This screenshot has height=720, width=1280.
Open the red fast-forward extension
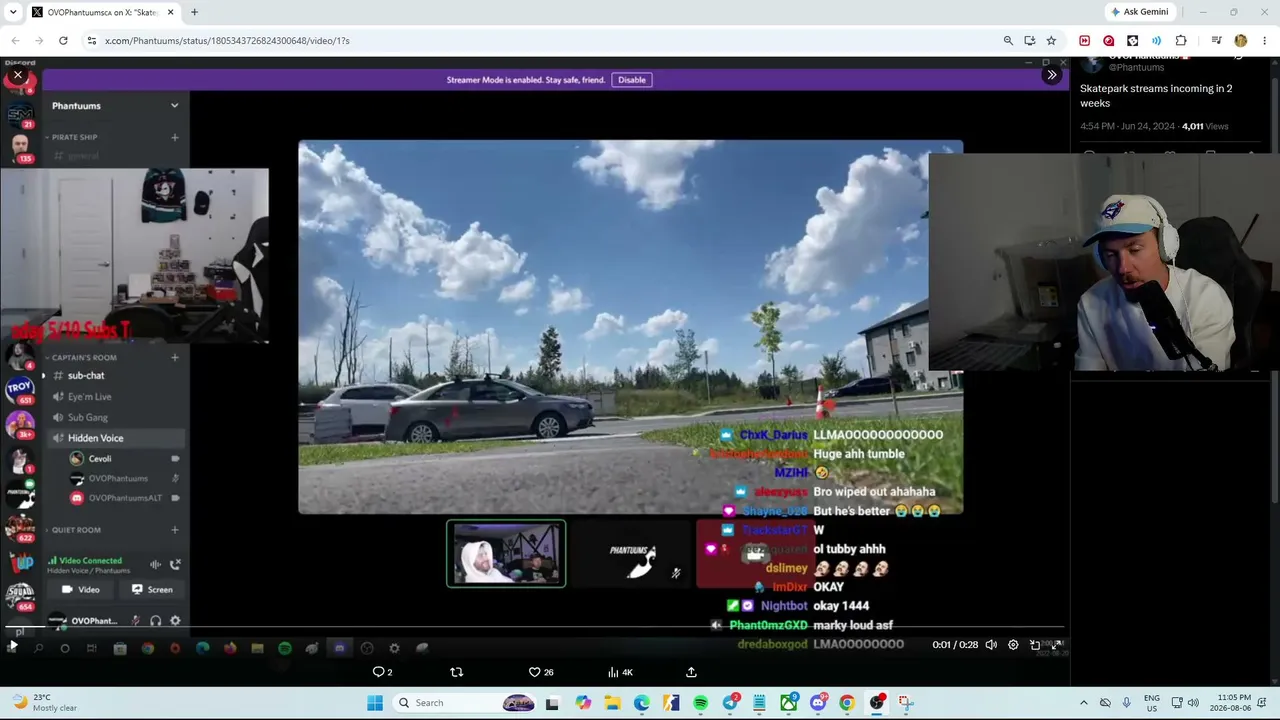[1084, 41]
